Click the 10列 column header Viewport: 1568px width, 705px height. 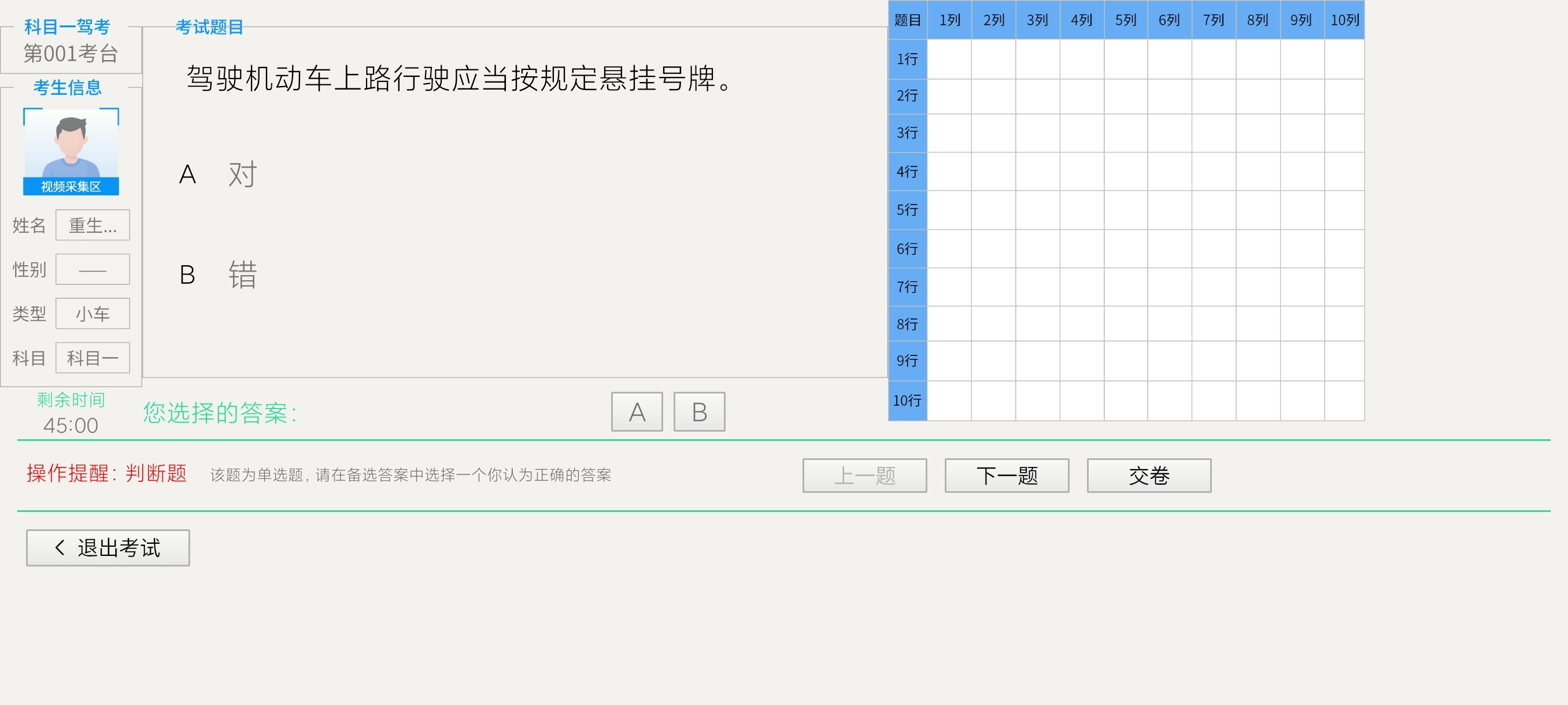click(x=1344, y=20)
